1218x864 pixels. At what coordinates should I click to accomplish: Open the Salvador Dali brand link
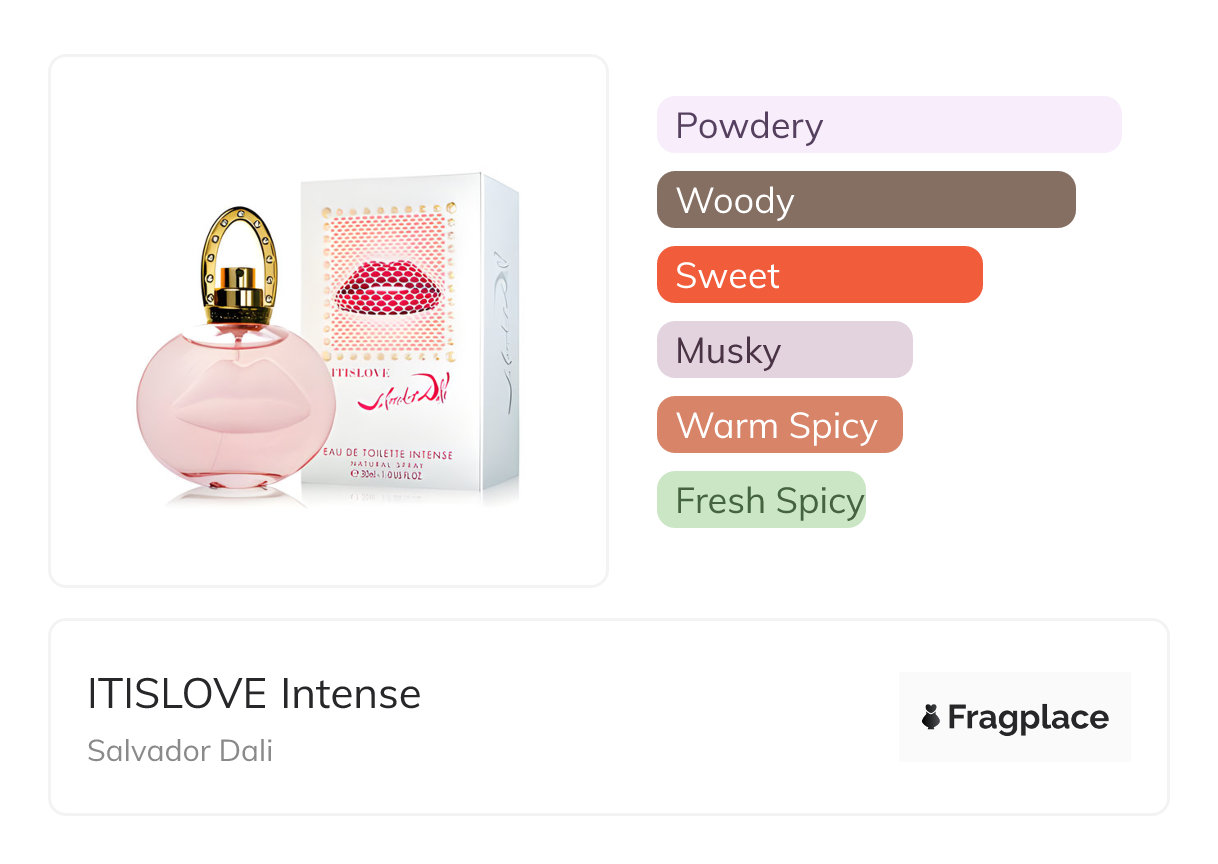coord(180,751)
